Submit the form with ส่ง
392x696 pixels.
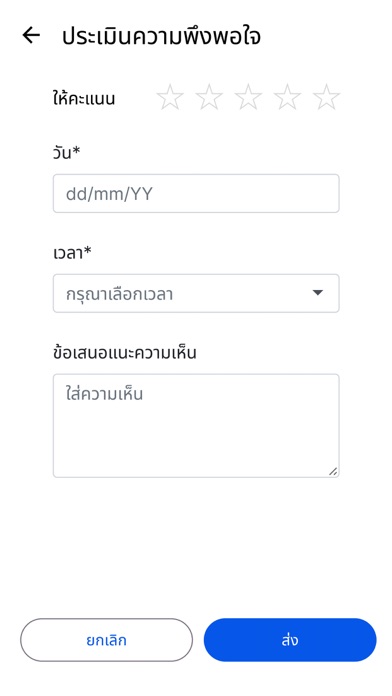pyautogui.click(x=290, y=640)
